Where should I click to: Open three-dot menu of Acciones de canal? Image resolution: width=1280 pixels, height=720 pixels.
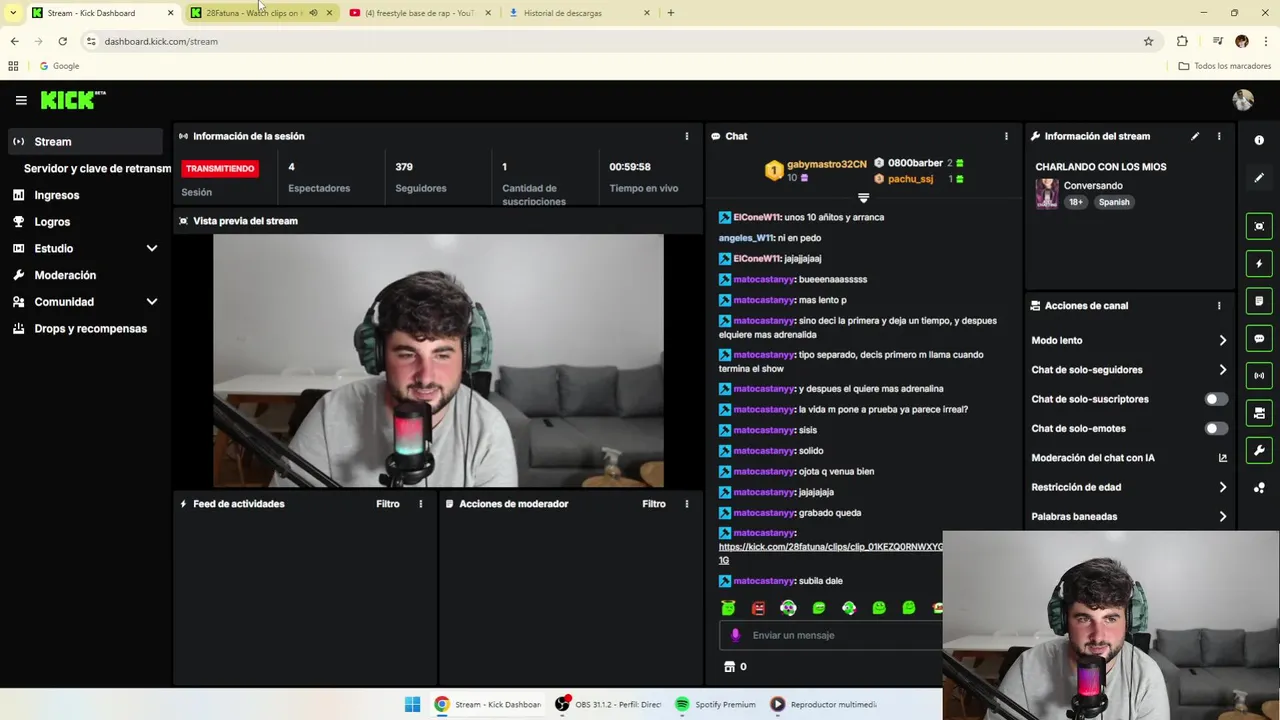coord(1218,306)
